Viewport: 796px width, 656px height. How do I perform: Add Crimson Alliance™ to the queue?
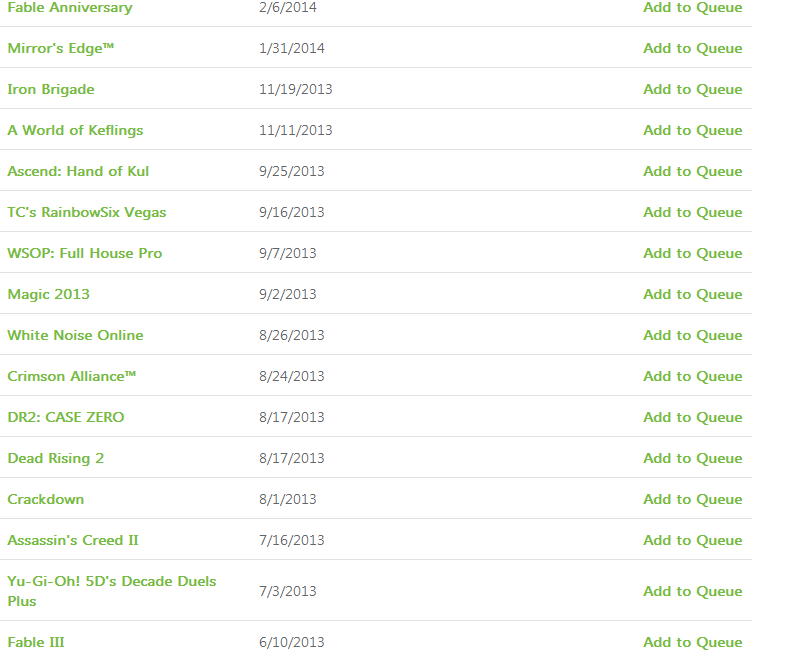(692, 376)
